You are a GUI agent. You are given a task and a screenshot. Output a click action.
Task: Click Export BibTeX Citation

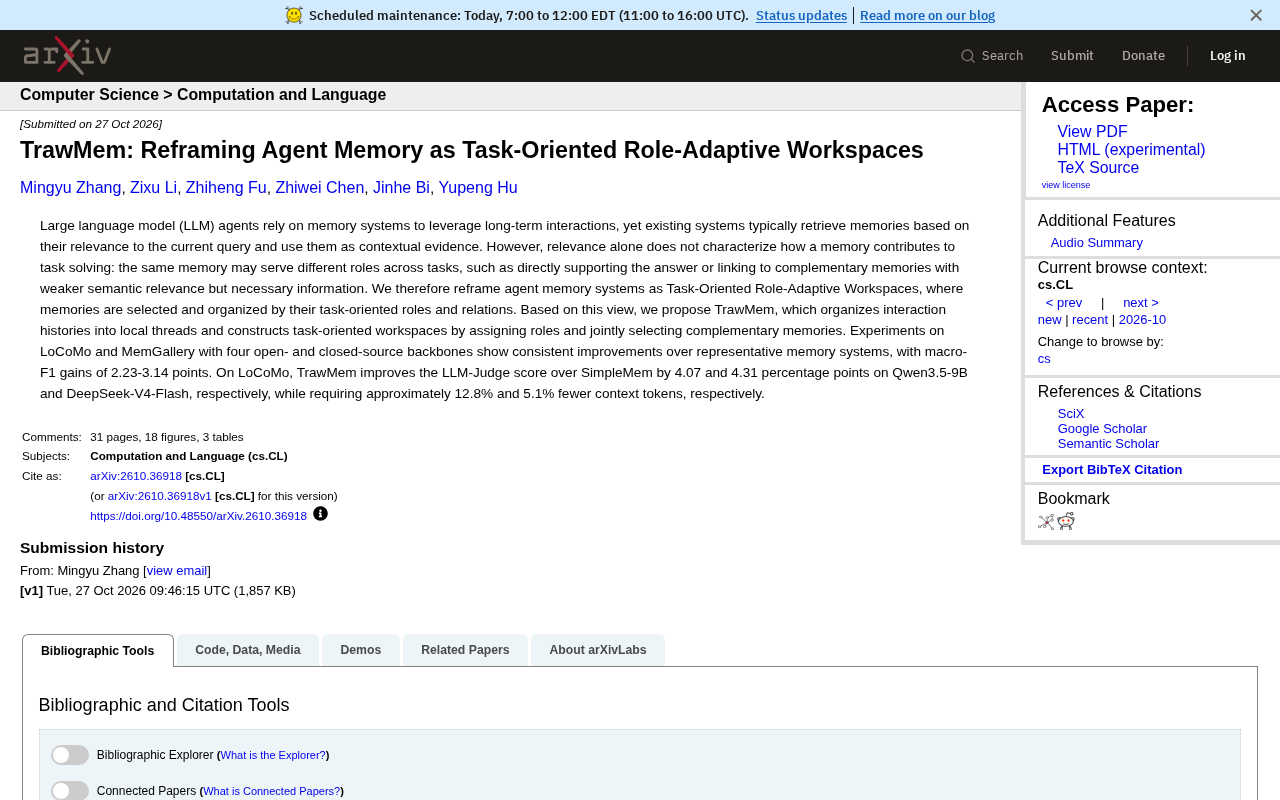(x=1112, y=470)
